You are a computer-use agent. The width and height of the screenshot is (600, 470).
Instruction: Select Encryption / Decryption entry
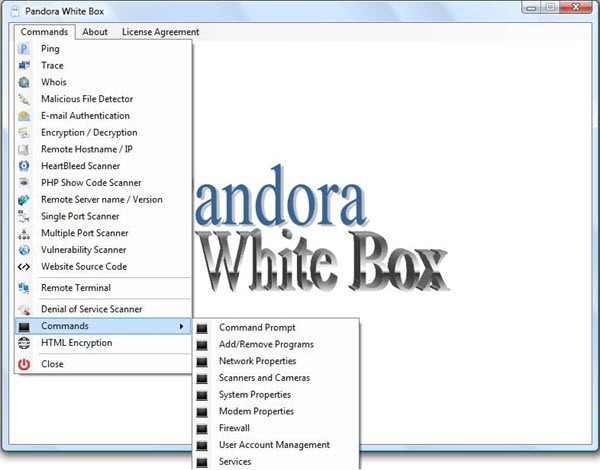(x=103, y=132)
